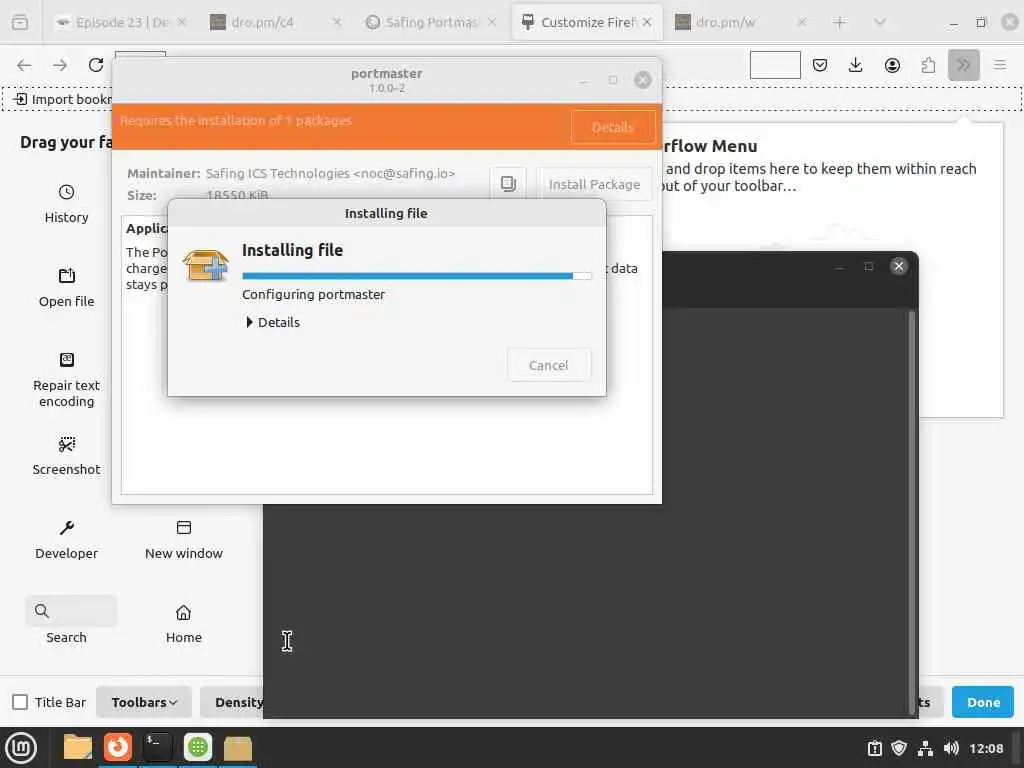Open the list all tabs chevron
This screenshot has height=768, width=1024.
pyautogui.click(x=880, y=22)
